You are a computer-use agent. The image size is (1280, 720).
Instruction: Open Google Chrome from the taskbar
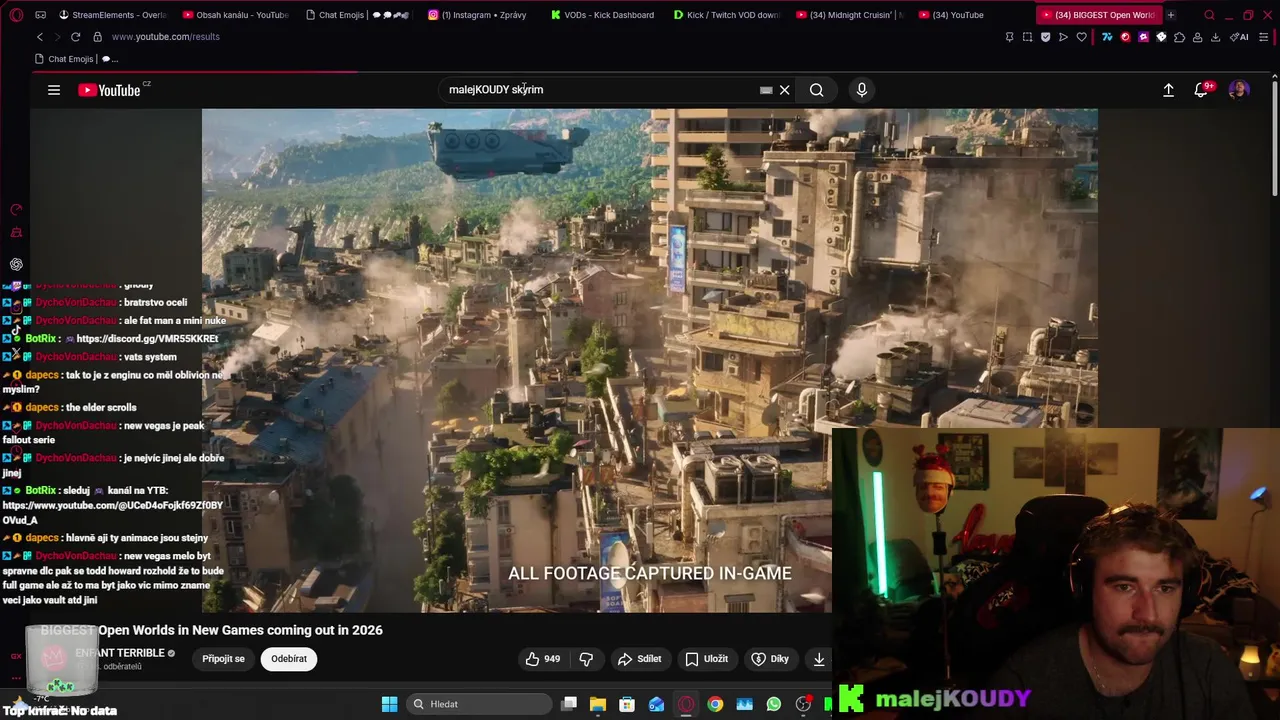tap(715, 704)
